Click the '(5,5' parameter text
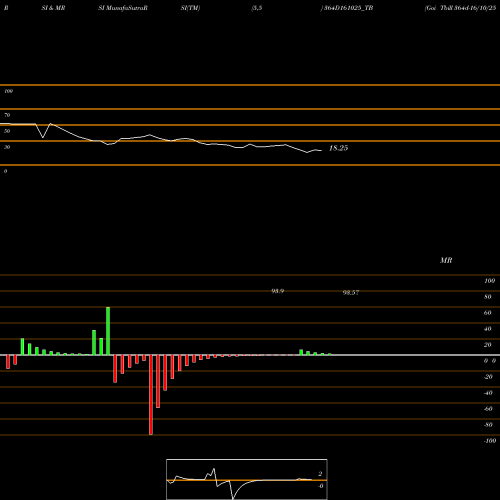Image resolution: width=500 pixels, height=500 pixels. [x=257, y=8]
